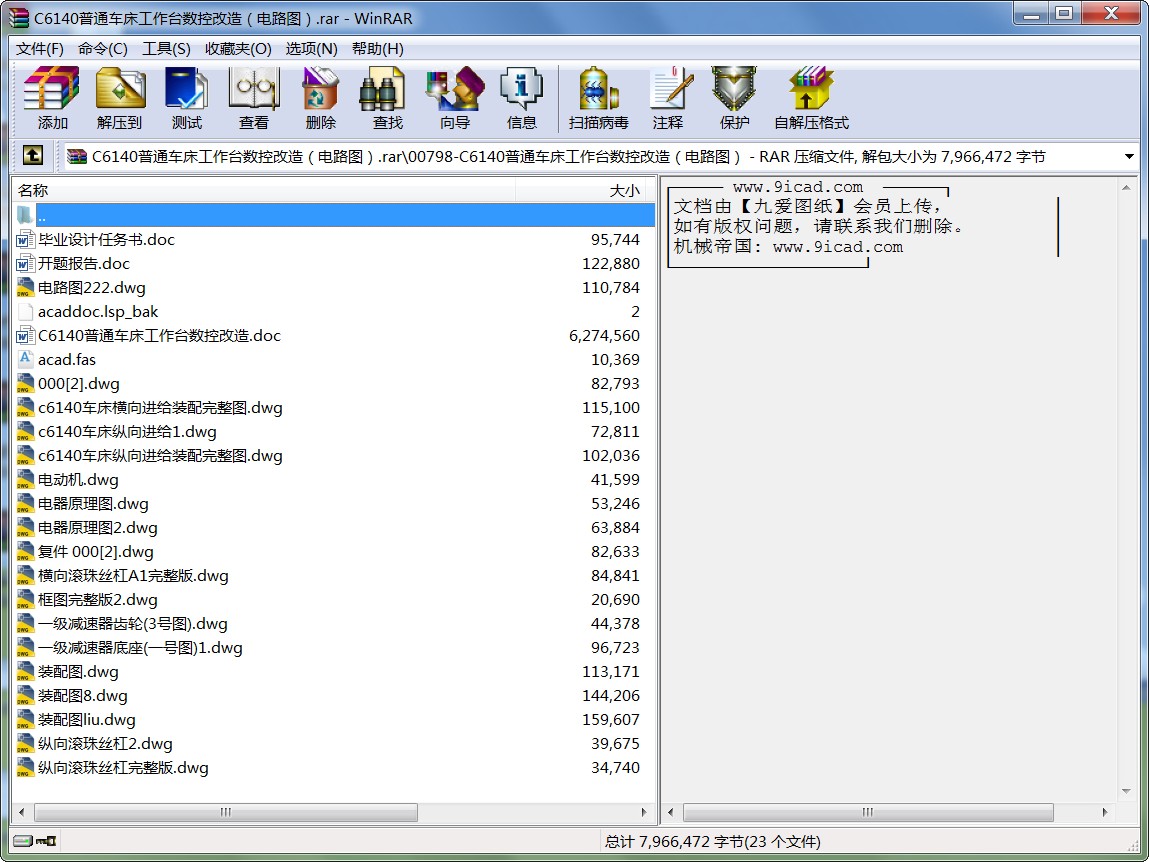The height and width of the screenshot is (862, 1149).
Task: Click the blank file icon of acaddoc.lsp_bak
Action: click(26, 312)
